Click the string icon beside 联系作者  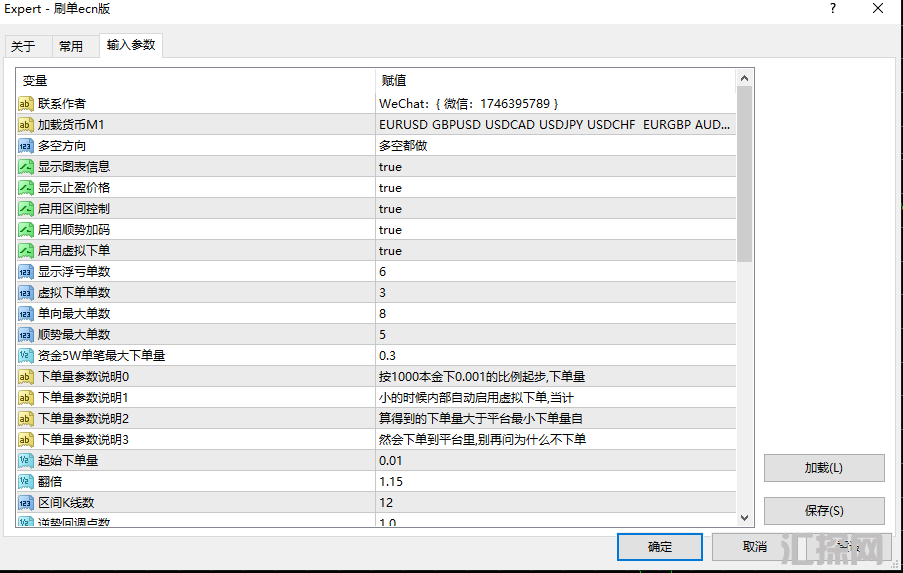[26, 104]
